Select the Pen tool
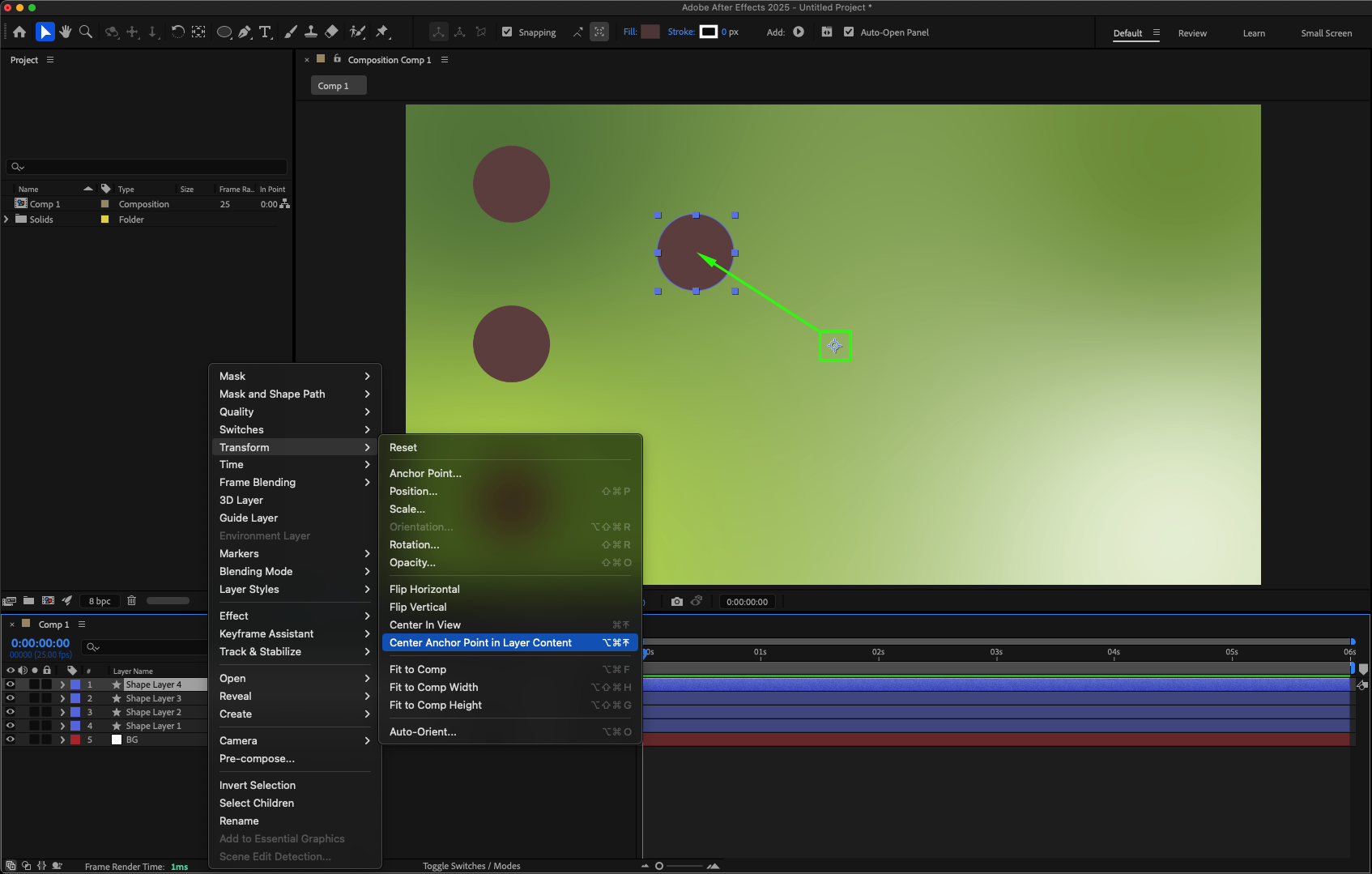Image resolution: width=1372 pixels, height=874 pixels. point(245,32)
